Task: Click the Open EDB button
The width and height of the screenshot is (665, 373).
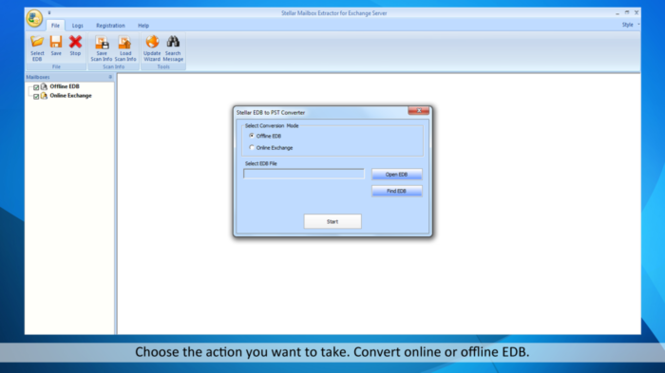Action: (397, 174)
